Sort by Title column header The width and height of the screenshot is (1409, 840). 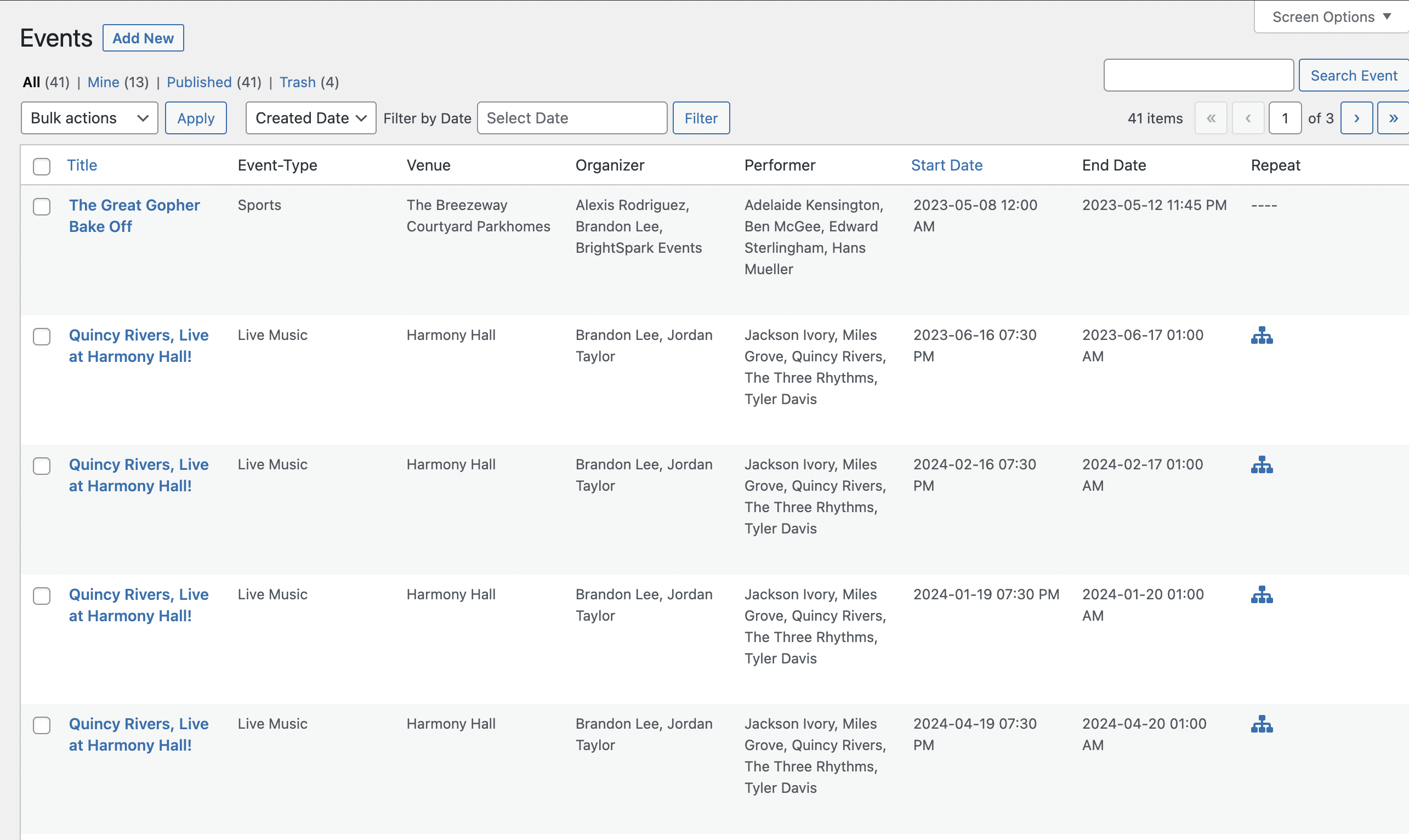(x=82, y=164)
